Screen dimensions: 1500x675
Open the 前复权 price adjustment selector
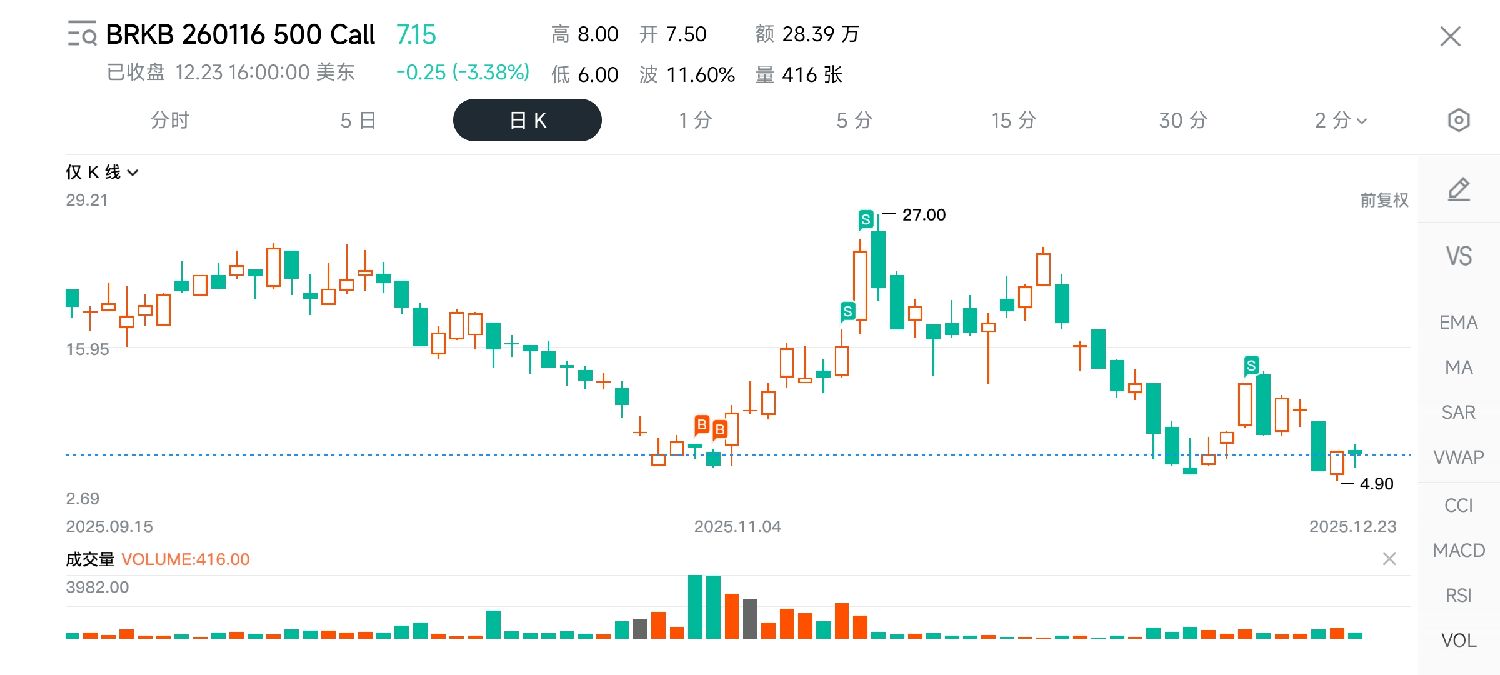click(1384, 200)
